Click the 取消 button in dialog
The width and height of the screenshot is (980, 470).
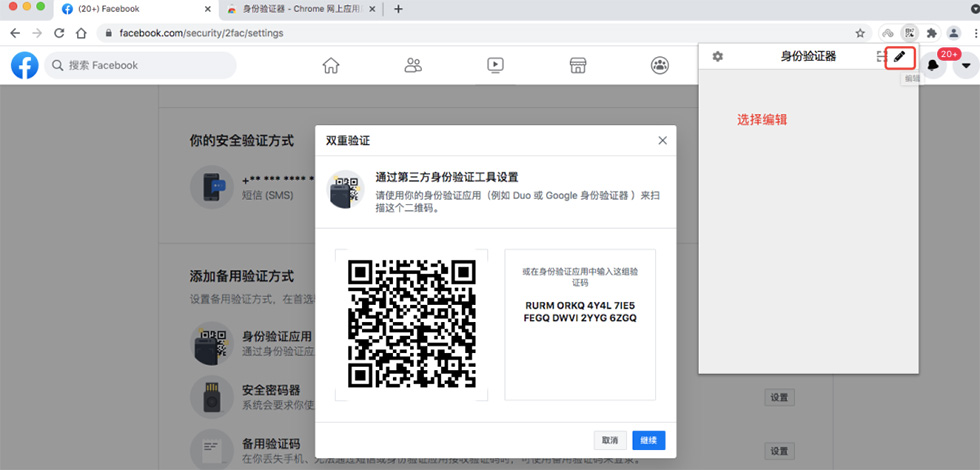pos(609,440)
